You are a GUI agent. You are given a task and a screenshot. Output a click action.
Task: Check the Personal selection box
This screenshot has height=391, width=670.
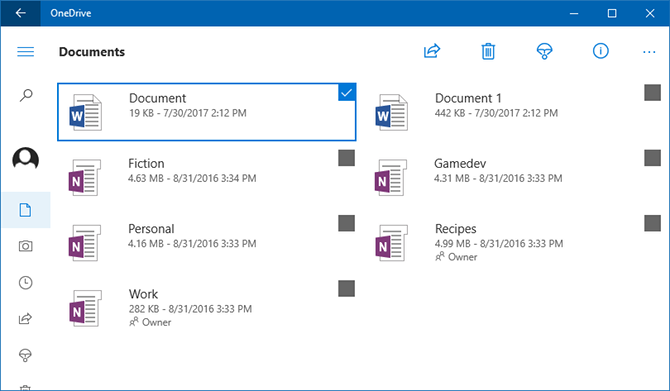point(347,223)
